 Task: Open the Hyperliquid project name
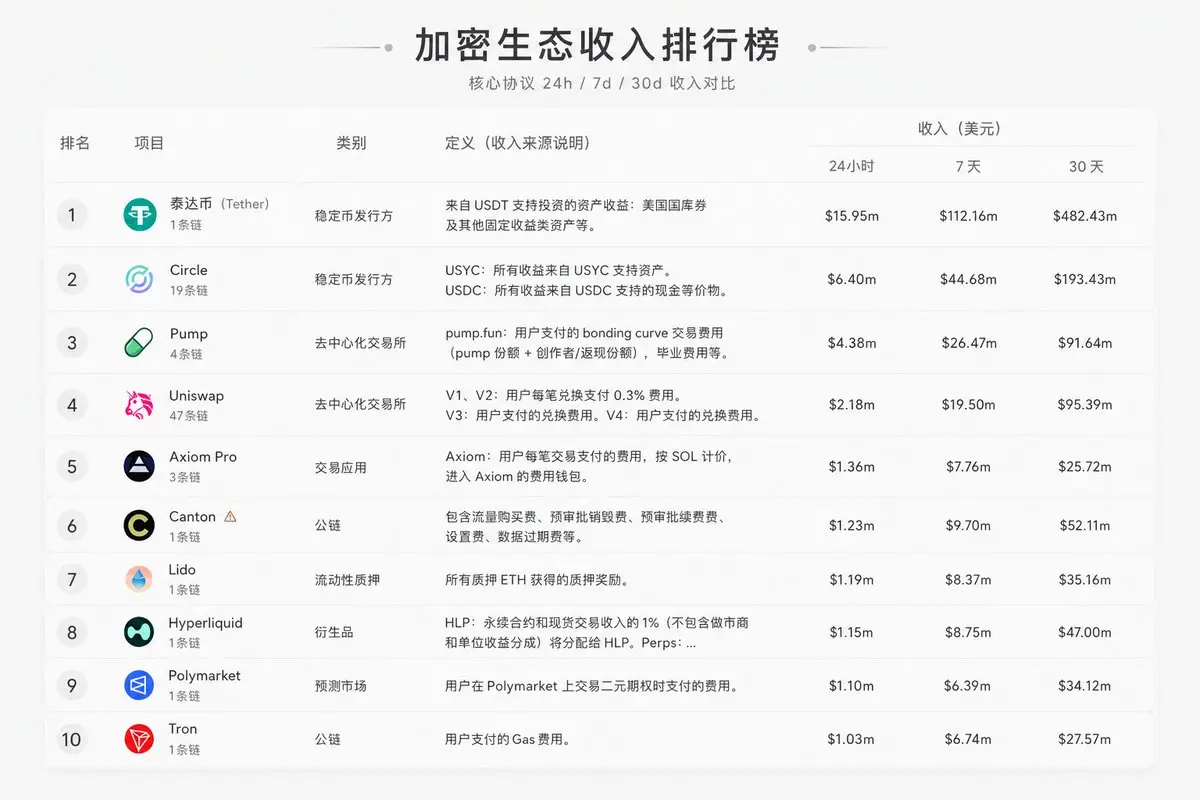coord(205,623)
